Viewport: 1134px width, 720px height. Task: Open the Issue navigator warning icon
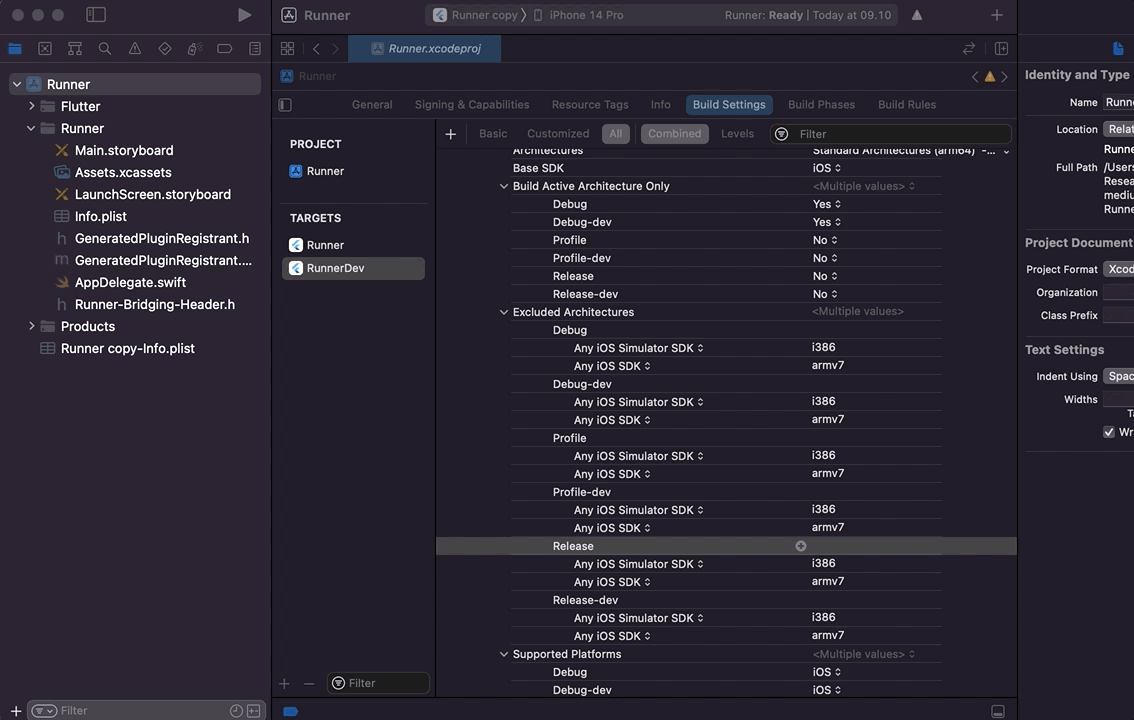coord(135,48)
